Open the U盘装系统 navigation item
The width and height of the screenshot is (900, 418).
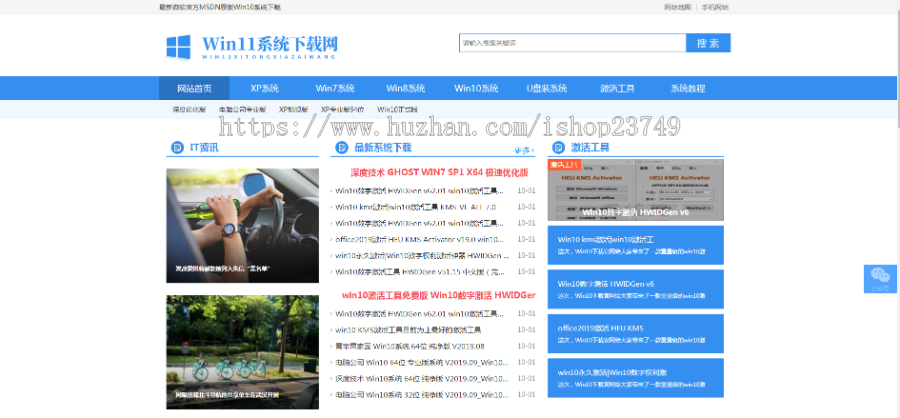(546, 88)
